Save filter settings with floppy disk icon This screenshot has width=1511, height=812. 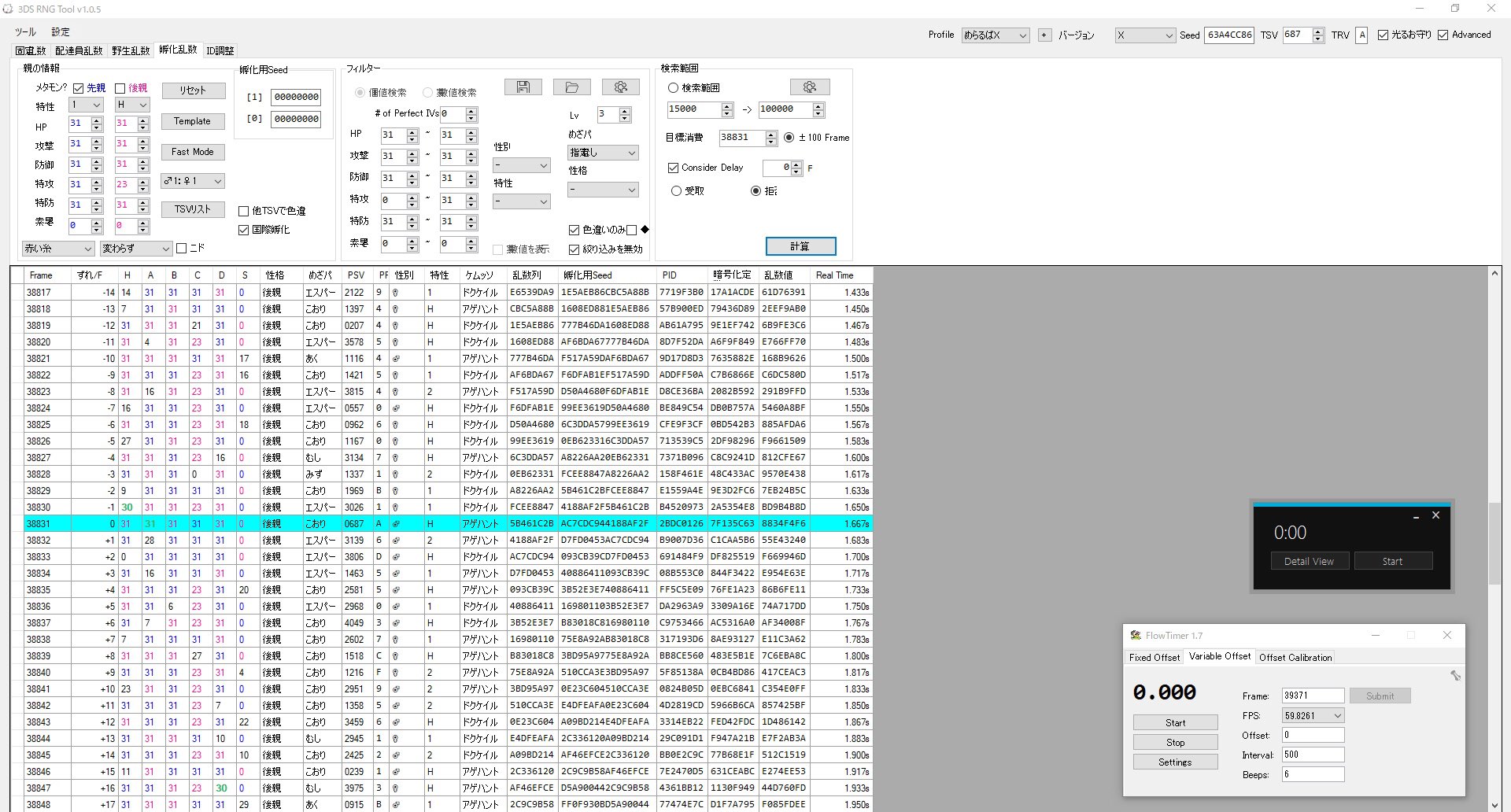(523, 87)
